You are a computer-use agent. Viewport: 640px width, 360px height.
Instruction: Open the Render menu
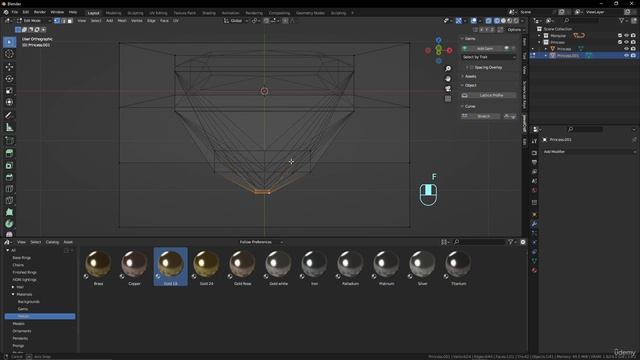point(40,12)
